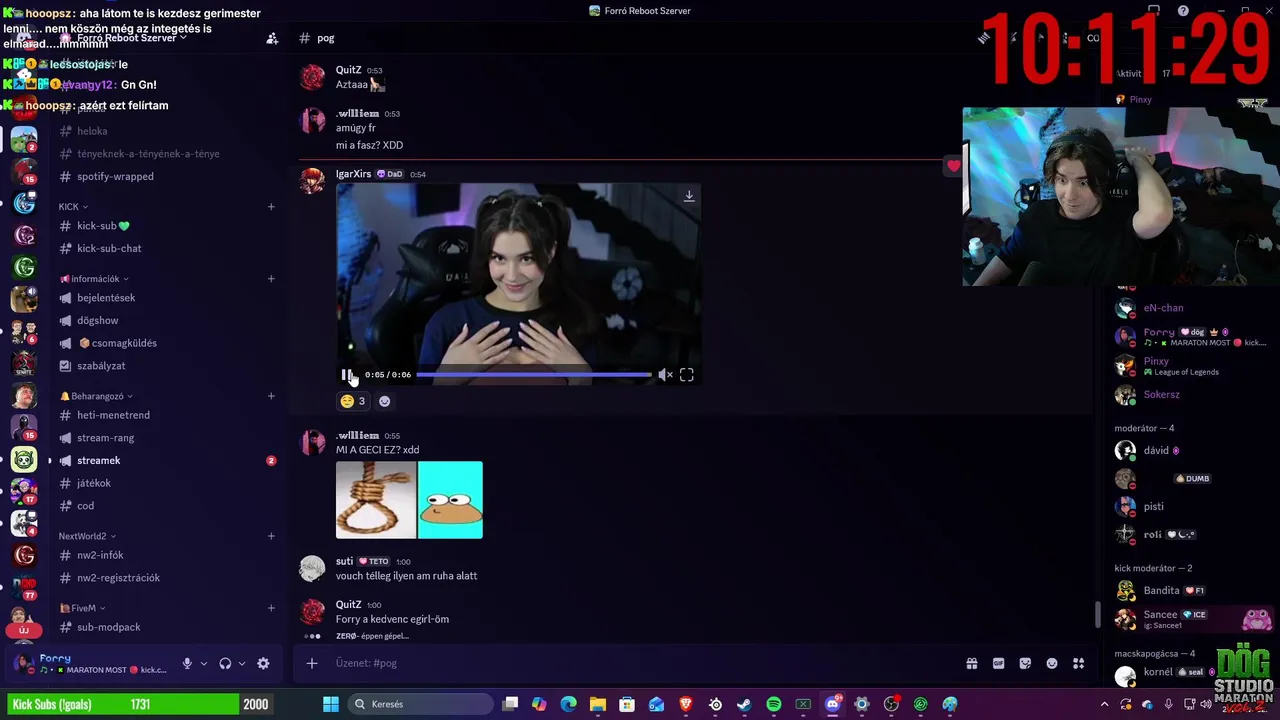Screen dimensions: 1280x720
Task: Open headphone output options arrow
Action: (x=241, y=663)
